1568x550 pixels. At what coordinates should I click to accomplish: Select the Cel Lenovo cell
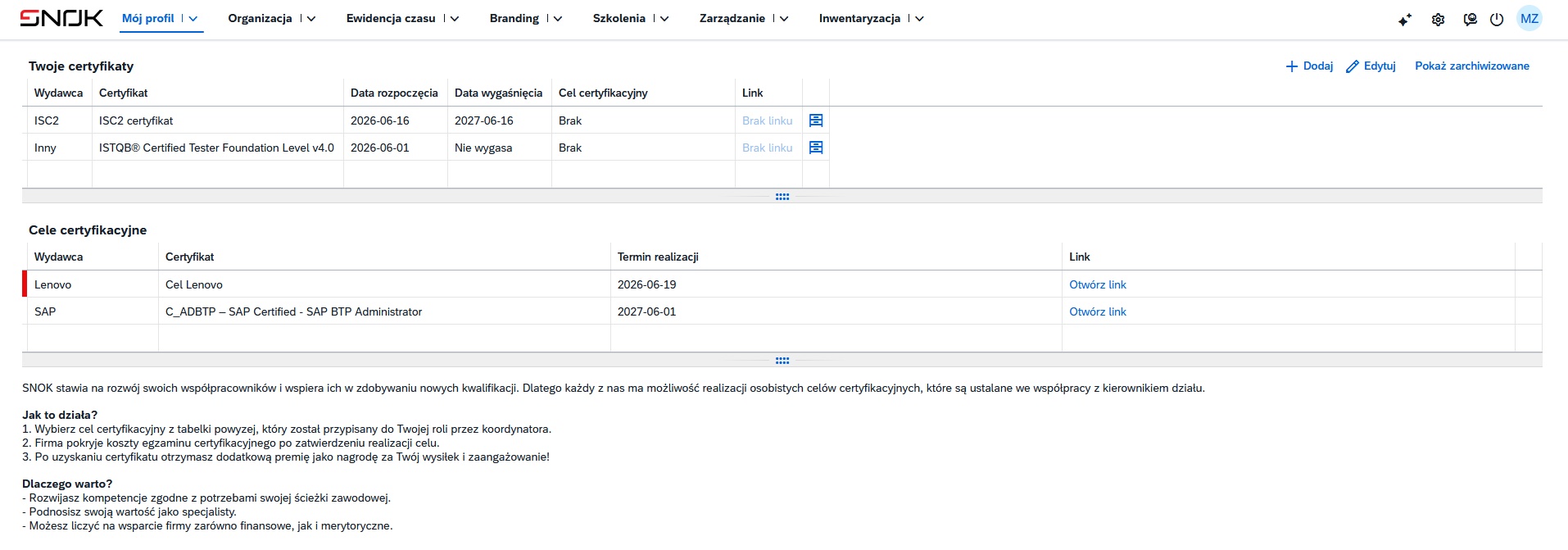384,284
